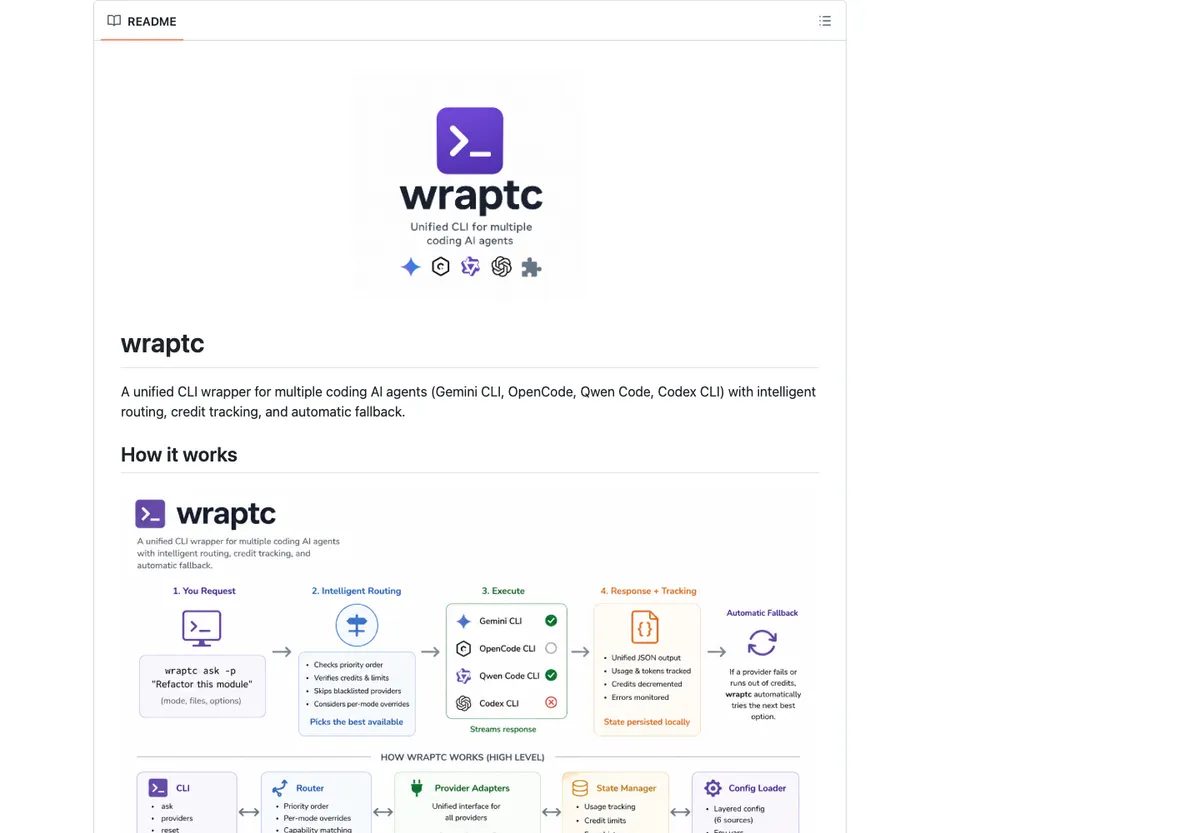Click the puzzle piece icon in banner
This screenshot has width=1200, height=833.
tap(531, 267)
